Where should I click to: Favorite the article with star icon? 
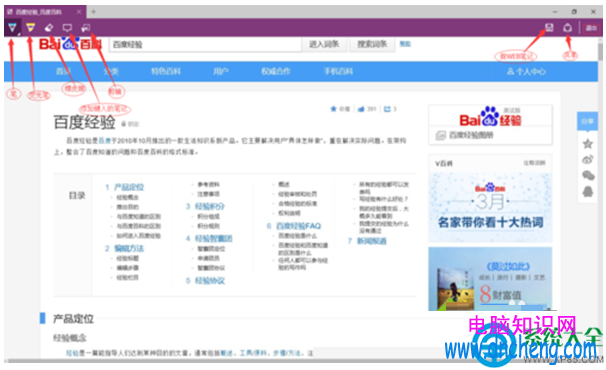pyautogui.click(x=334, y=109)
